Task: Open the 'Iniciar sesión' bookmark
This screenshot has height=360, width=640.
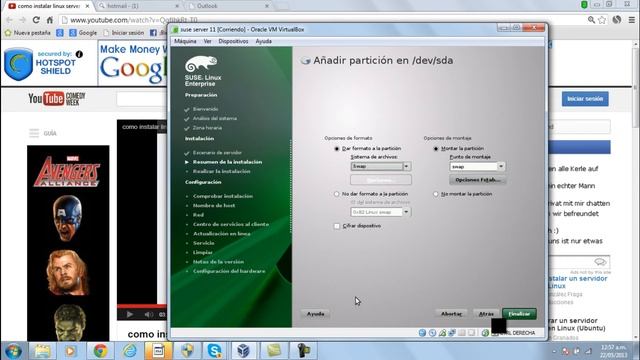Action: [x=124, y=33]
